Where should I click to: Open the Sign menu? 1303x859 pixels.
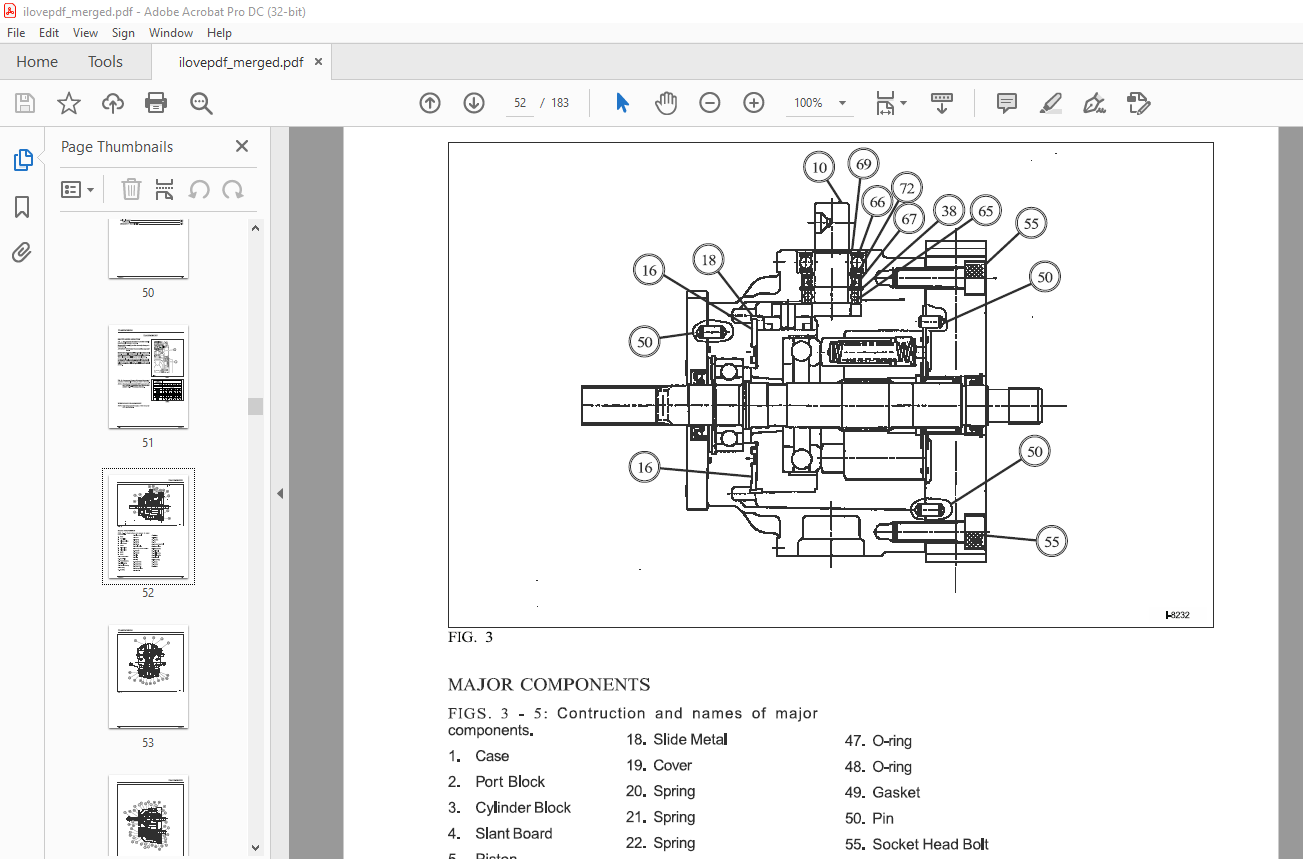123,33
